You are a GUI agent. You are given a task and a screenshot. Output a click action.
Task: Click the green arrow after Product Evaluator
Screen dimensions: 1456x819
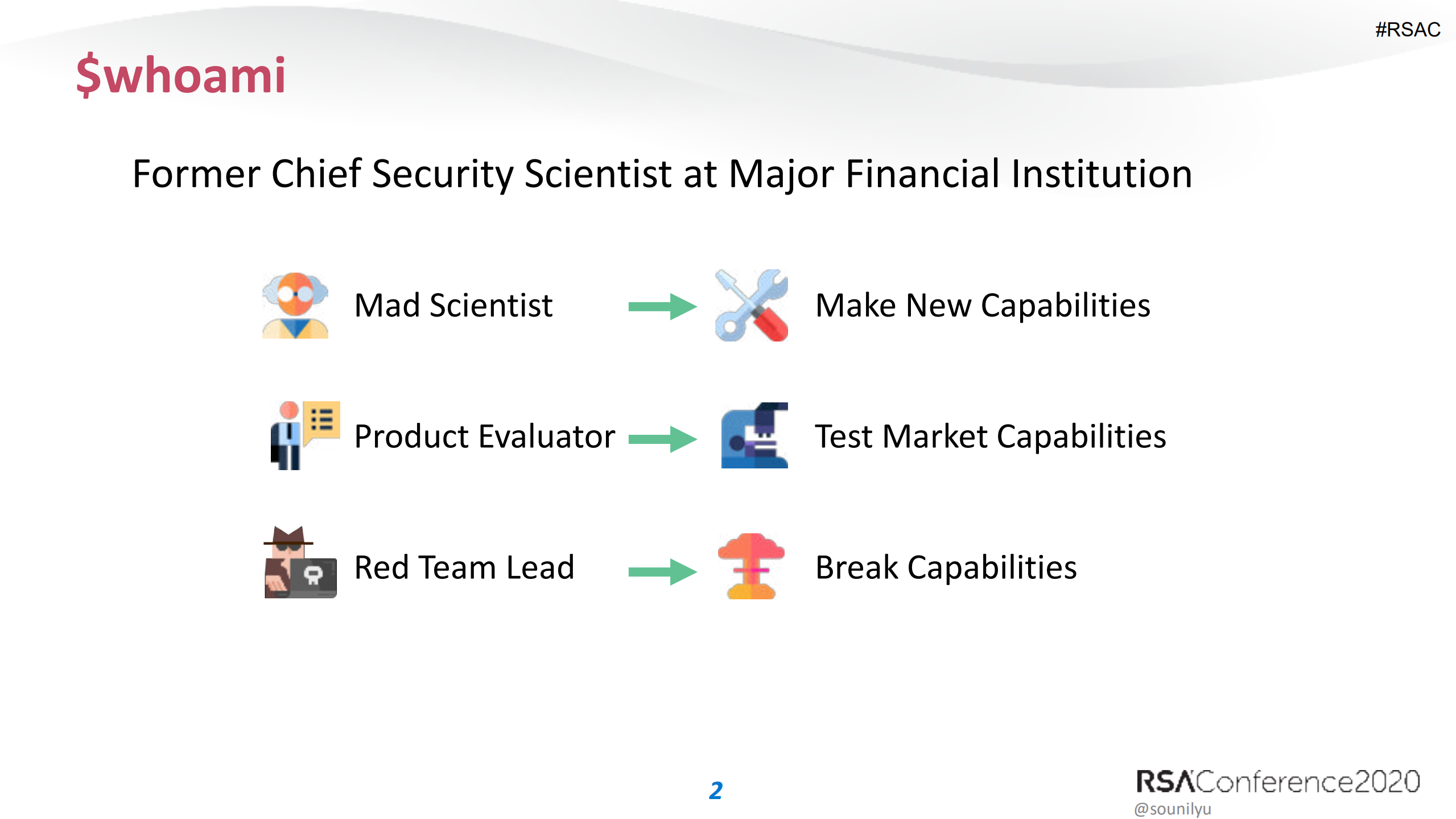pyautogui.click(x=662, y=439)
